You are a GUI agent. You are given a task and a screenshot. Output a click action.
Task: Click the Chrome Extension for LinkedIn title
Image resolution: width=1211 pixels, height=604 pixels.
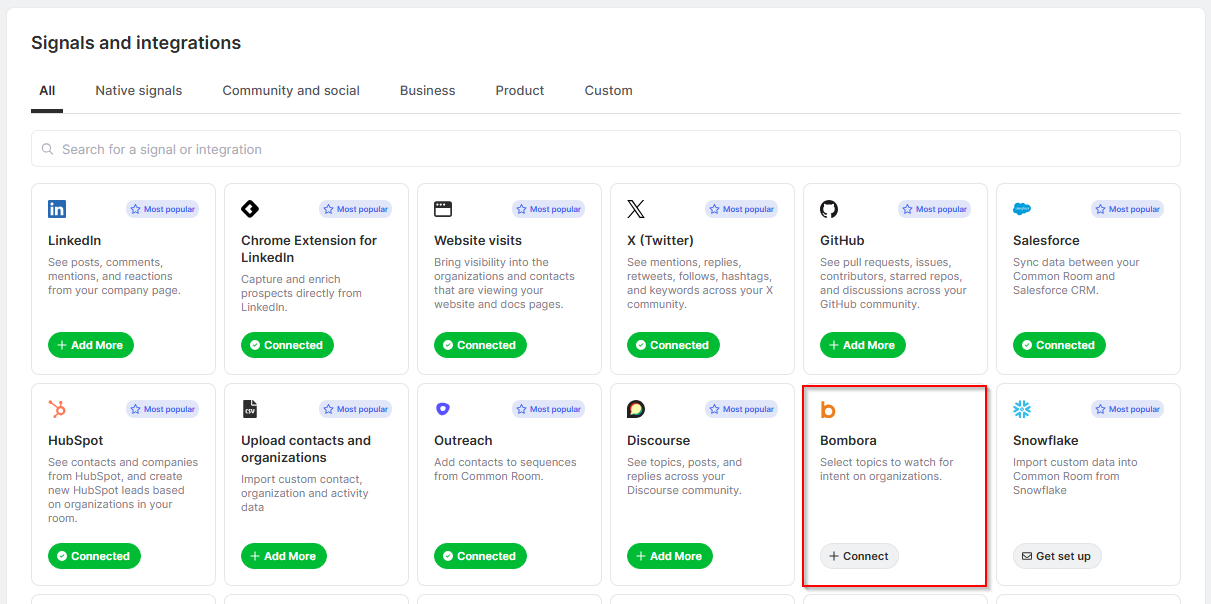click(x=309, y=249)
